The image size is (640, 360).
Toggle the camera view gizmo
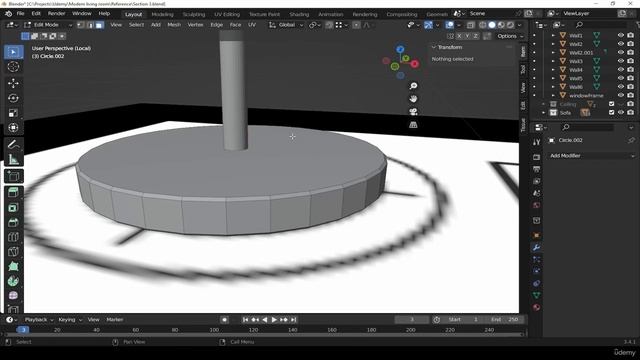tap(413, 112)
